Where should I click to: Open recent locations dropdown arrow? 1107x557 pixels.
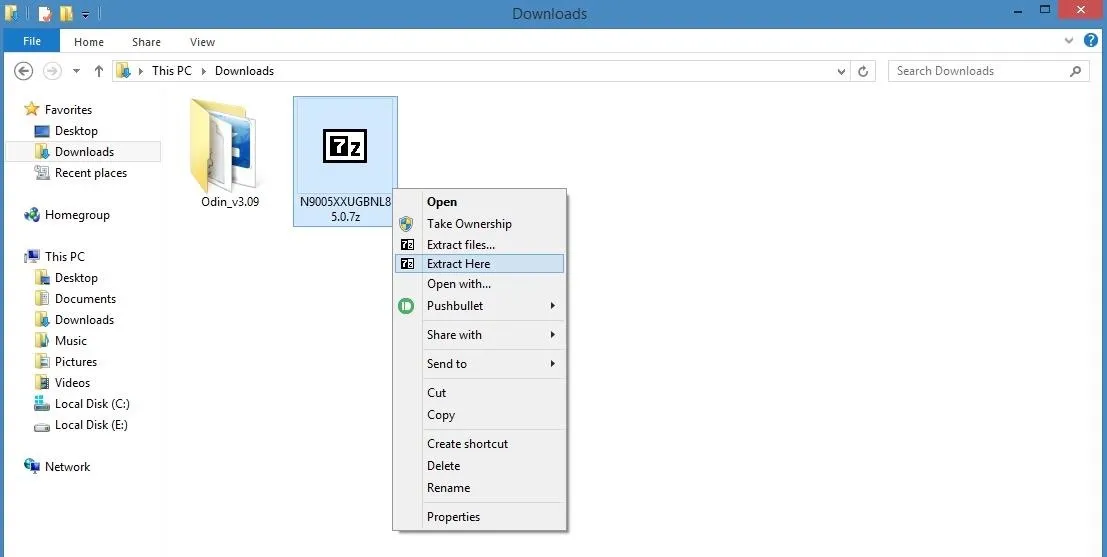coord(76,71)
